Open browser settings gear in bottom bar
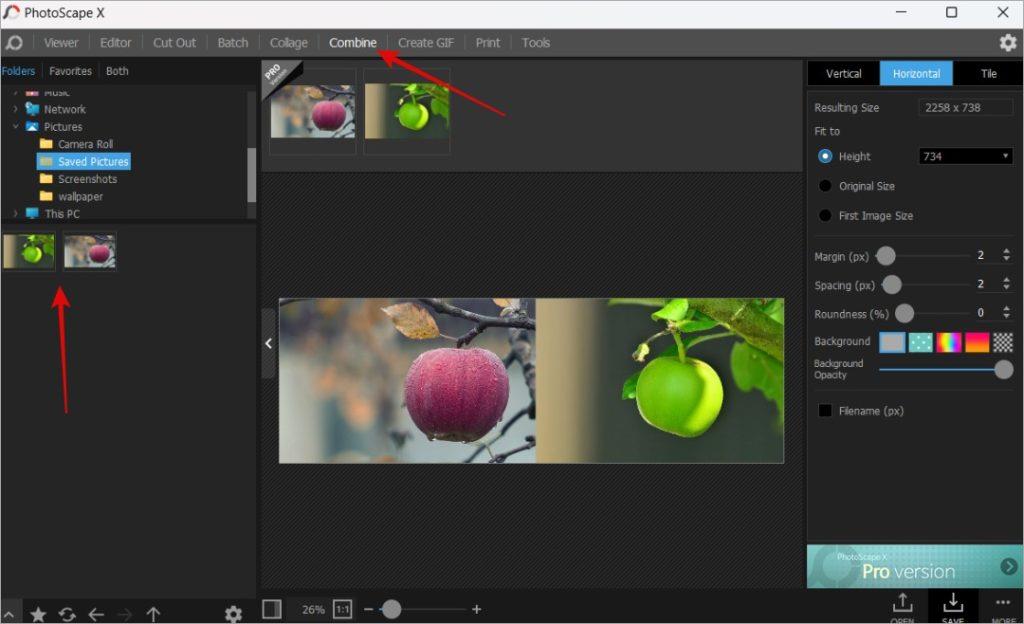The width and height of the screenshot is (1024, 624). click(x=233, y=614)
